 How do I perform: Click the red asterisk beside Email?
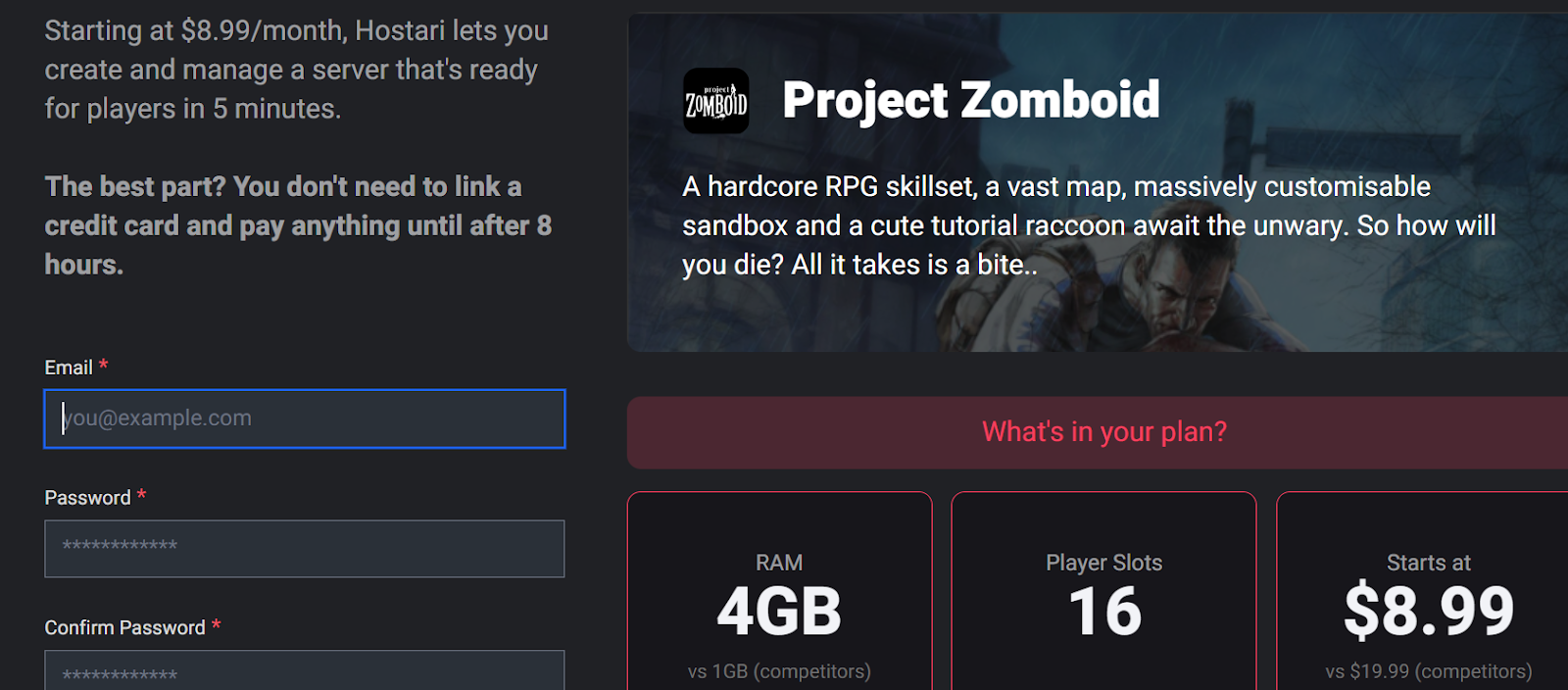pos(103,365)
